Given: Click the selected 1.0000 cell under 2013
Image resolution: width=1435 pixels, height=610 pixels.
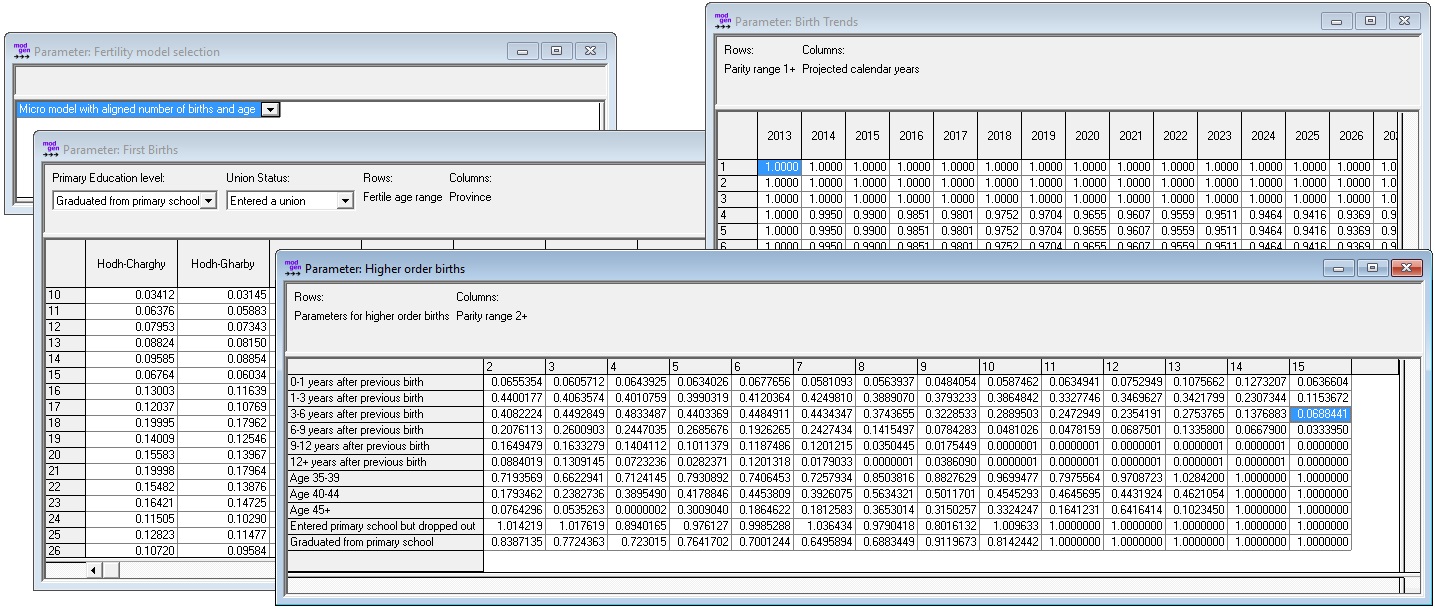Looking at the screenshot, I should click(779, 167).
